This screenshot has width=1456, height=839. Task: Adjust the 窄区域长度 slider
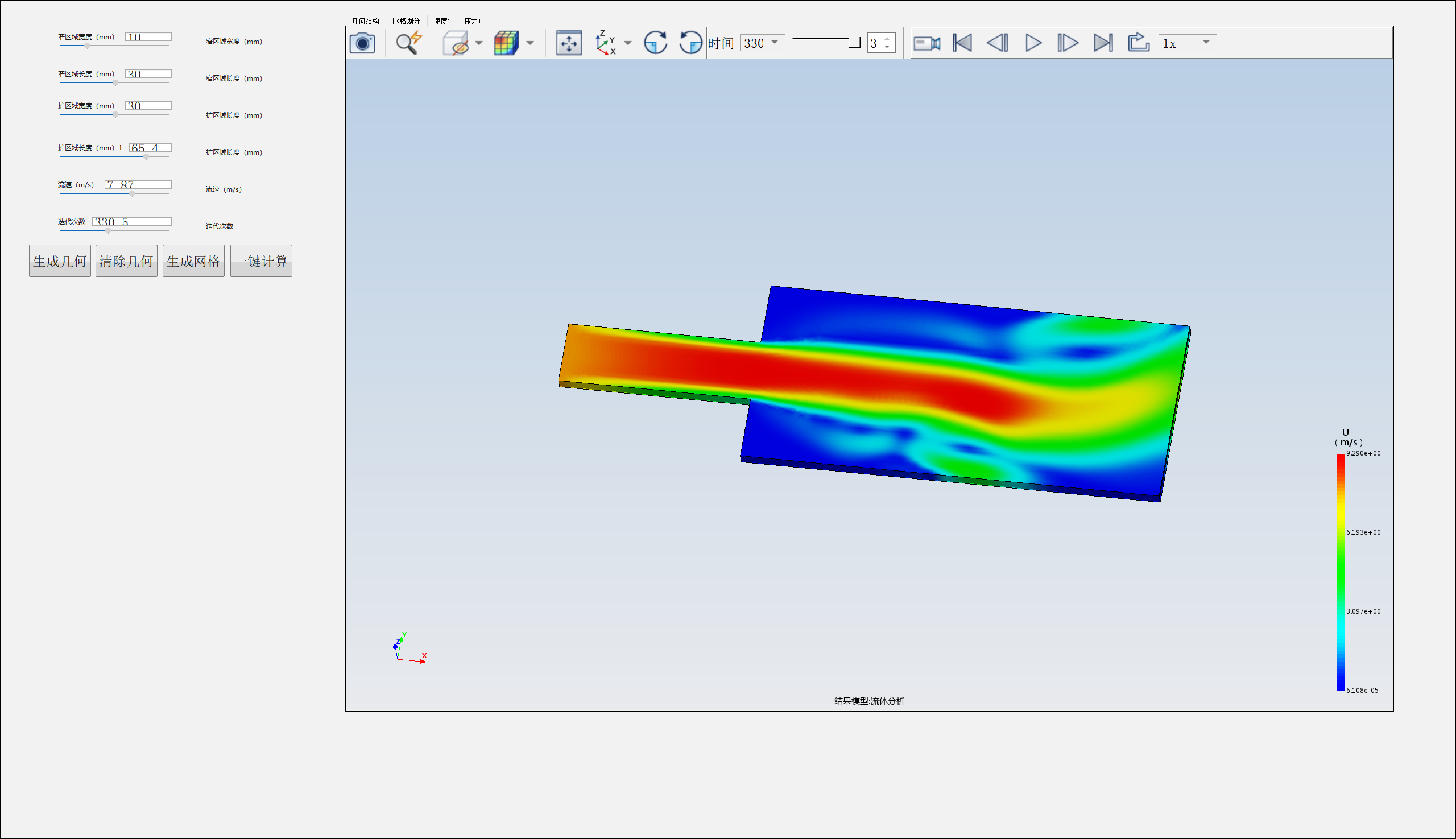[115, 82]
